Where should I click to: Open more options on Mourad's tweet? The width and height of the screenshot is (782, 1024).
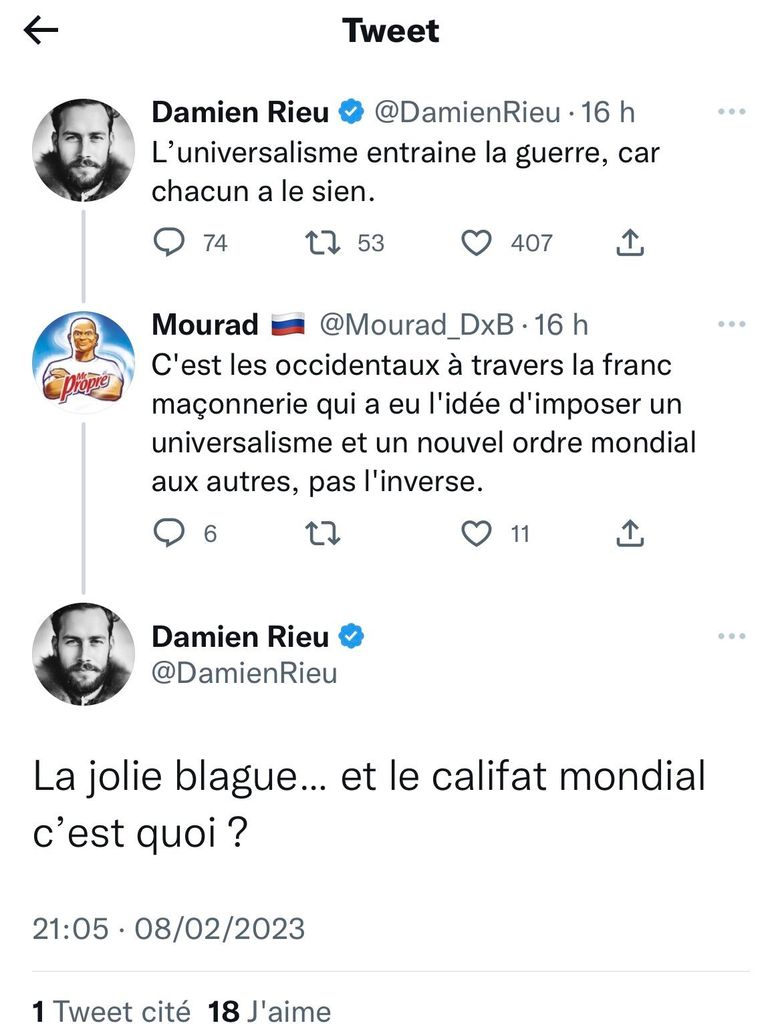[732, 324]
